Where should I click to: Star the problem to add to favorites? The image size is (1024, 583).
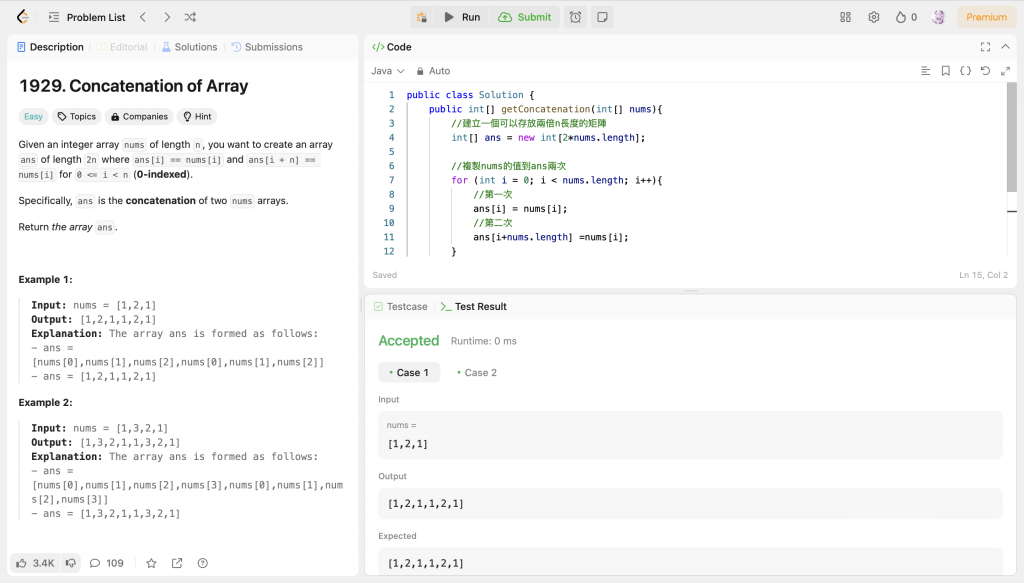pos(151,563)
